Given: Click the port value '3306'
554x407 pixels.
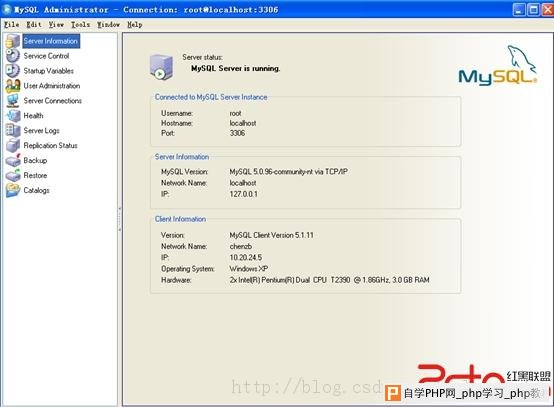Looking at the screenshot, I should 237,133.
